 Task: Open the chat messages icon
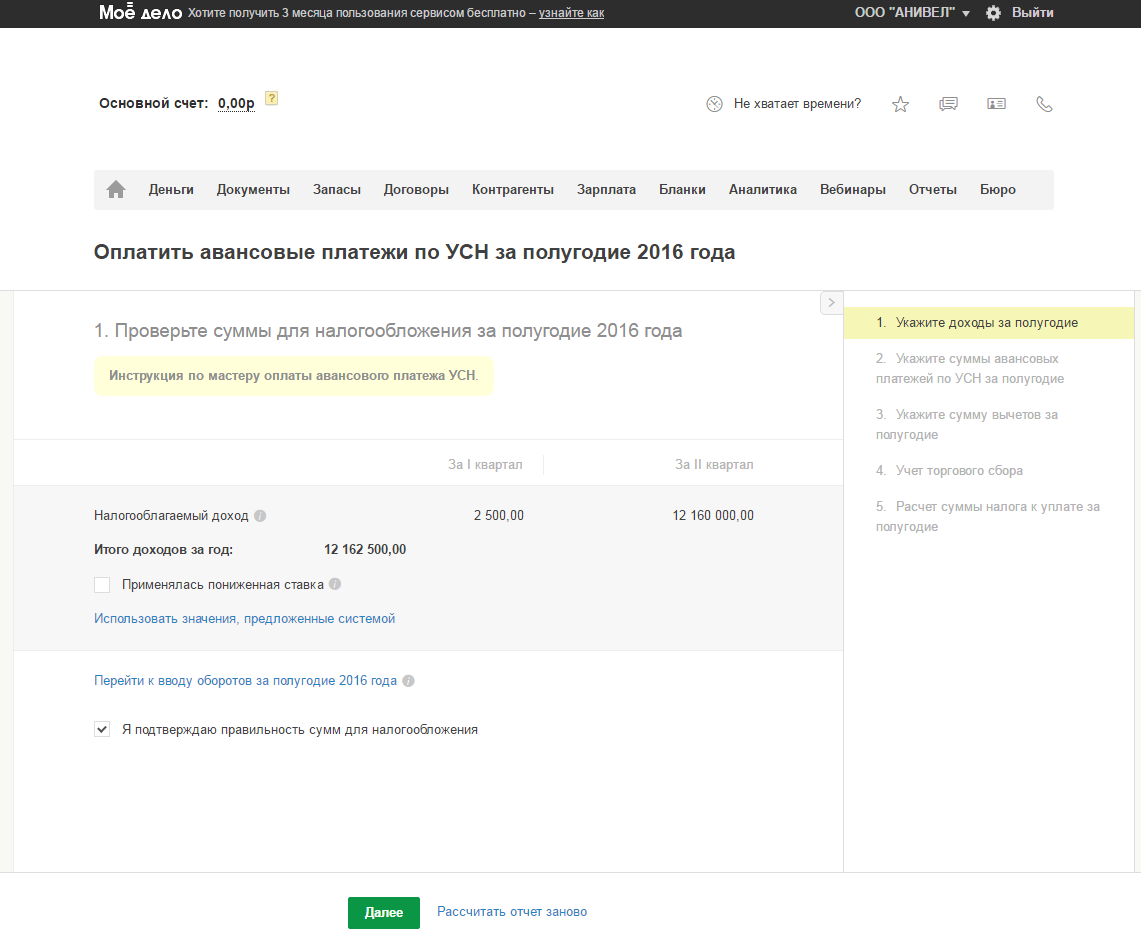948,104
